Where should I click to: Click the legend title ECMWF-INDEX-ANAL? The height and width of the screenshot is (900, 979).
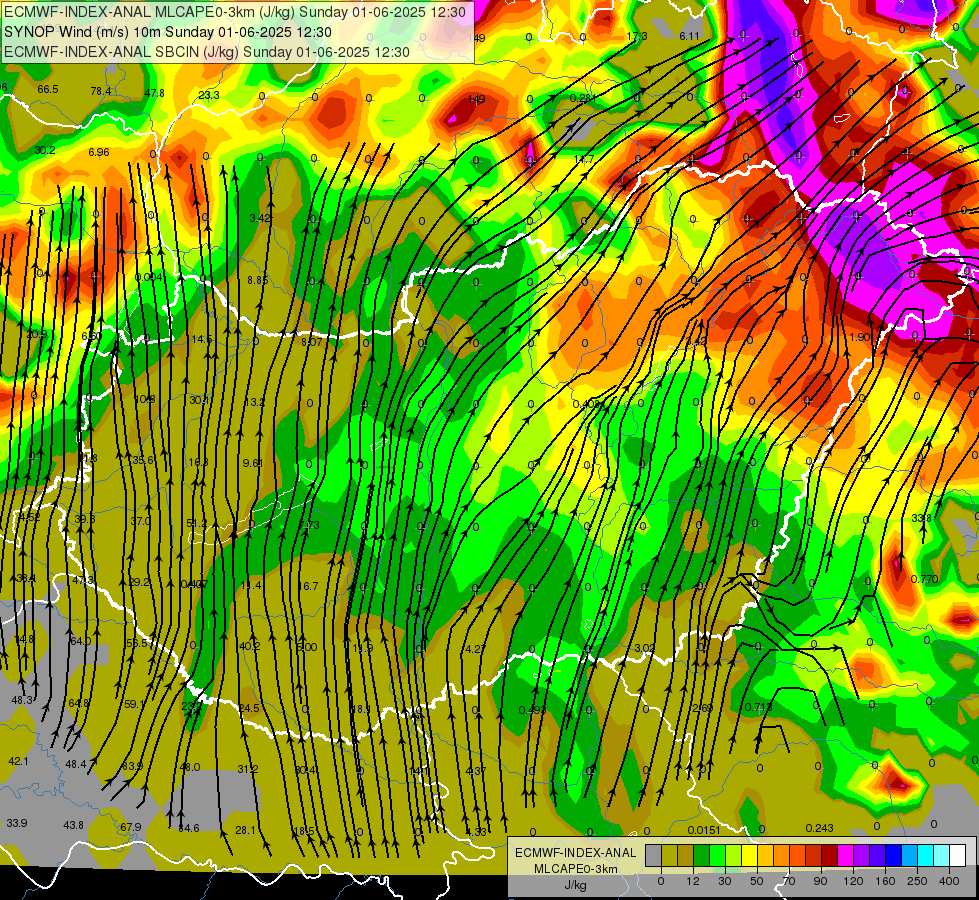tap(576, 853)
